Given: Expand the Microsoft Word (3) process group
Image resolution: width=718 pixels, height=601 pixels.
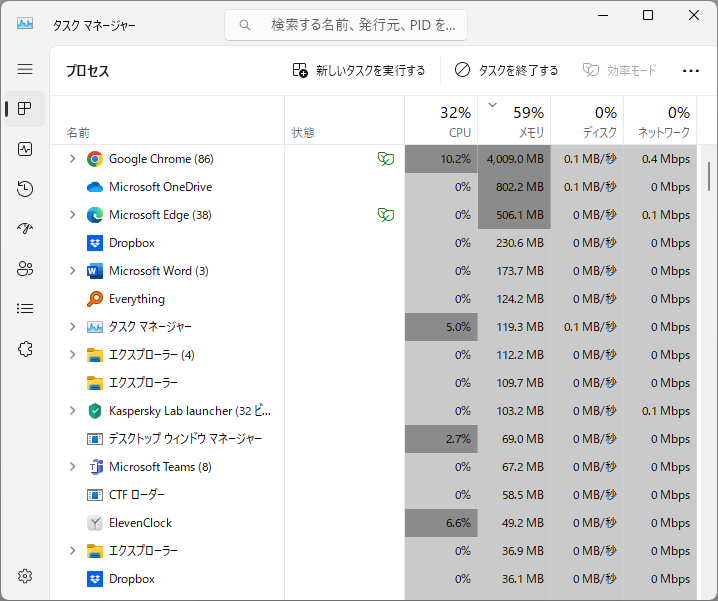Looking at the screenshot, I should (72, 271).
